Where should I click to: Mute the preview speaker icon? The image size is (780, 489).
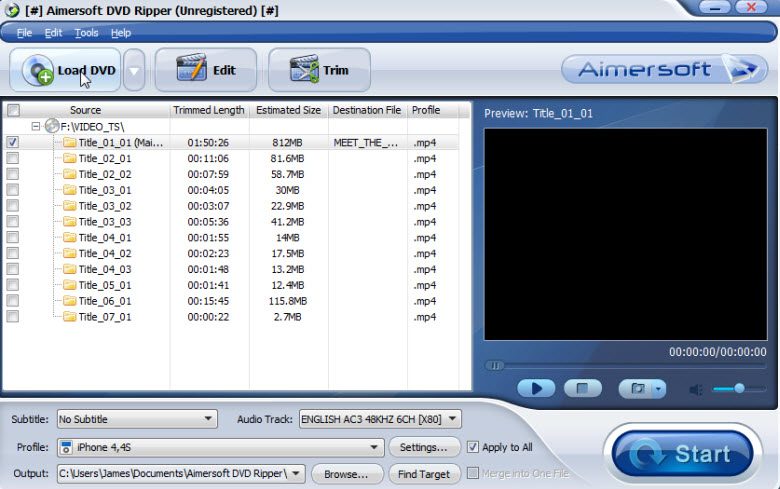[696, 390]
